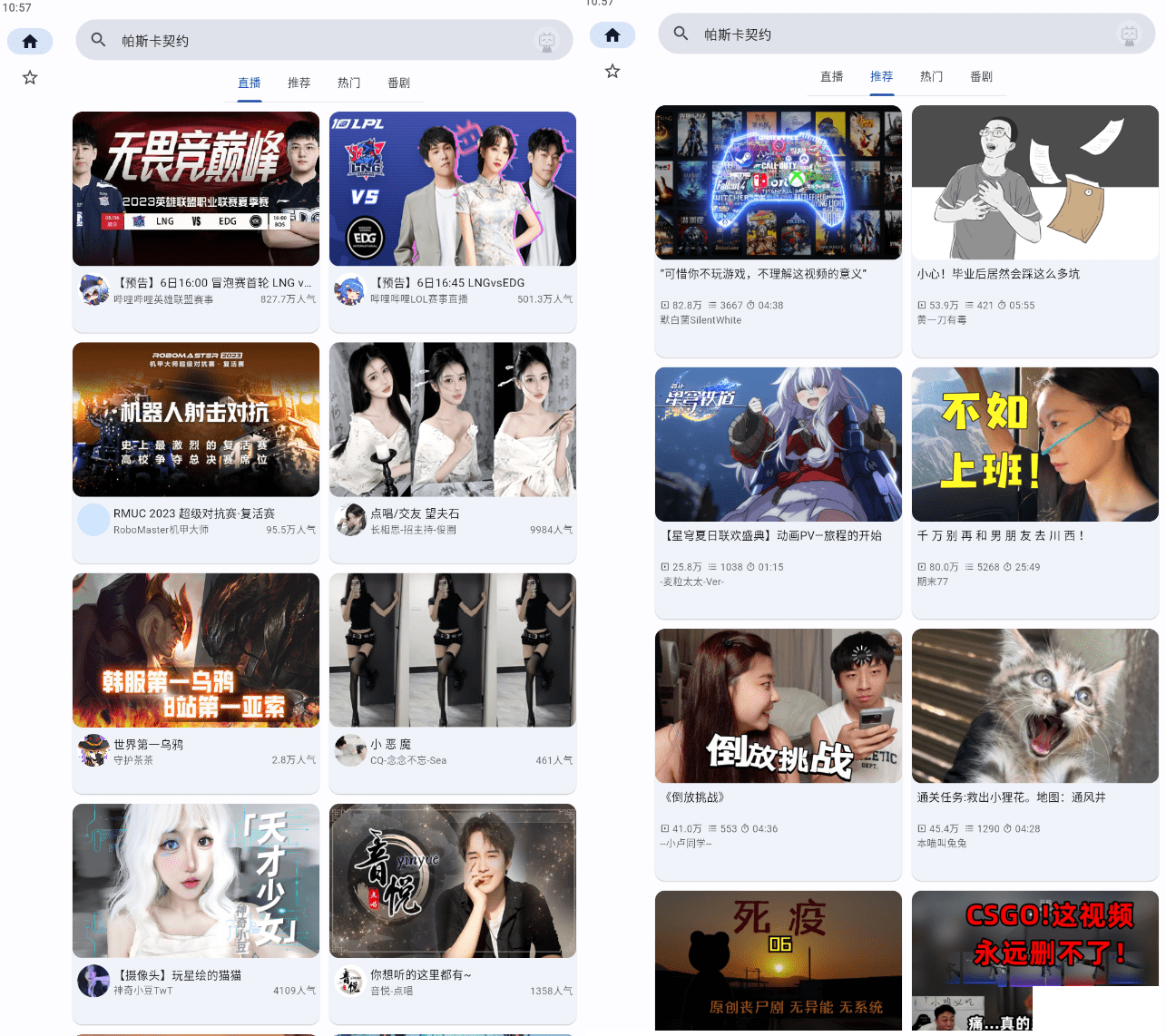Open graduation cartoon video thumbnail

point(1035,182)
